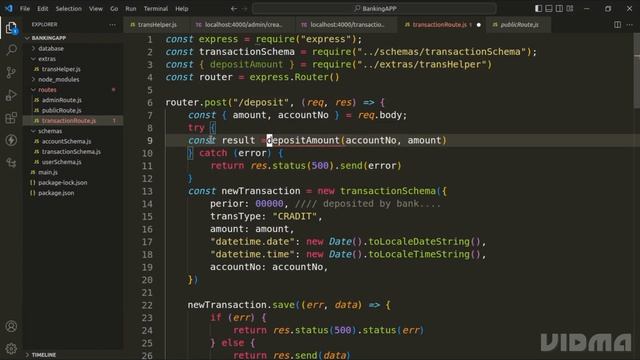
Task: Open the Edit menu
Action: click(x=42, y=9)
